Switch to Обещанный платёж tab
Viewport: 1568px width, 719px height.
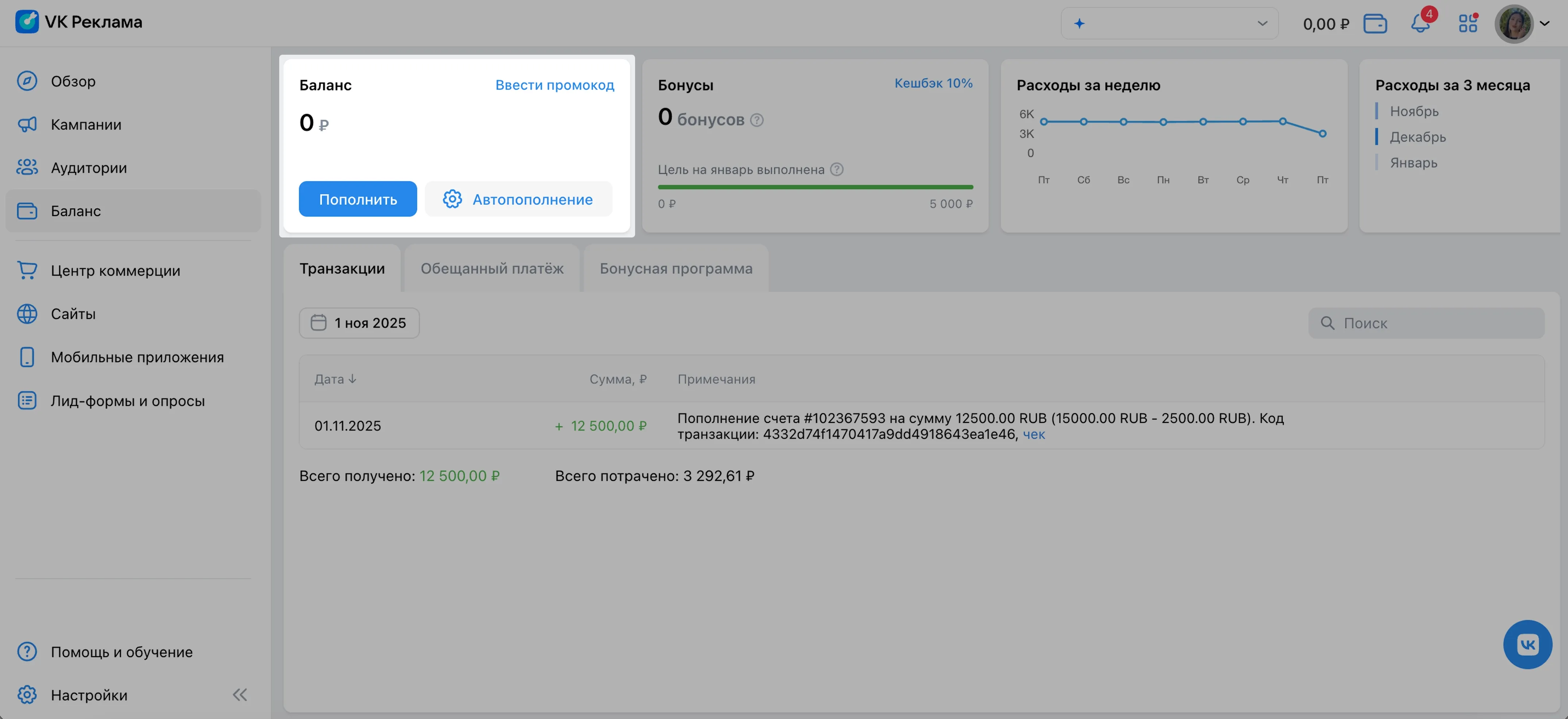point(492,269)
